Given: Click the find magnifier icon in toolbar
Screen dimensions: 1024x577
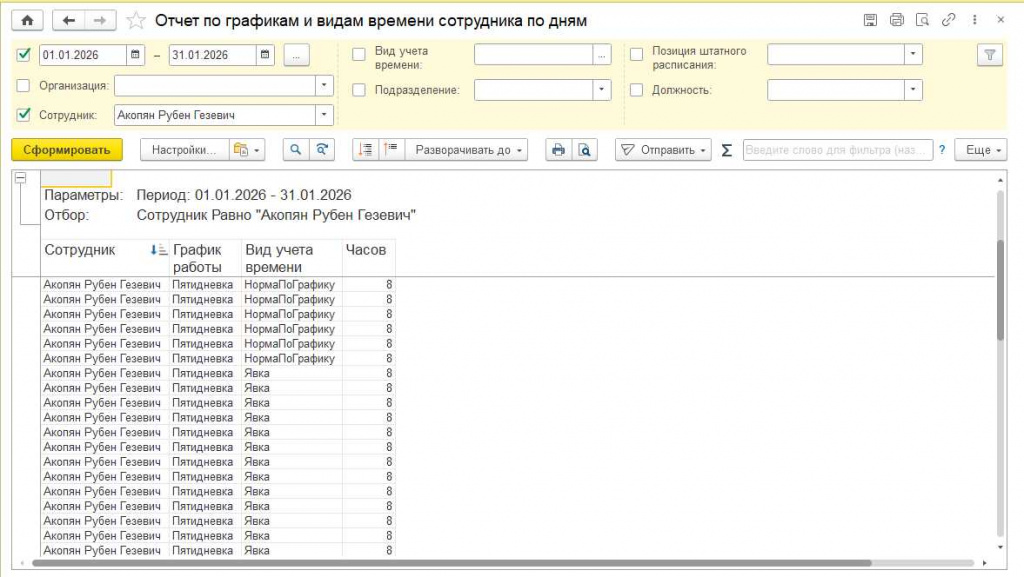Looking at the screenshot, I should [296, 149].
